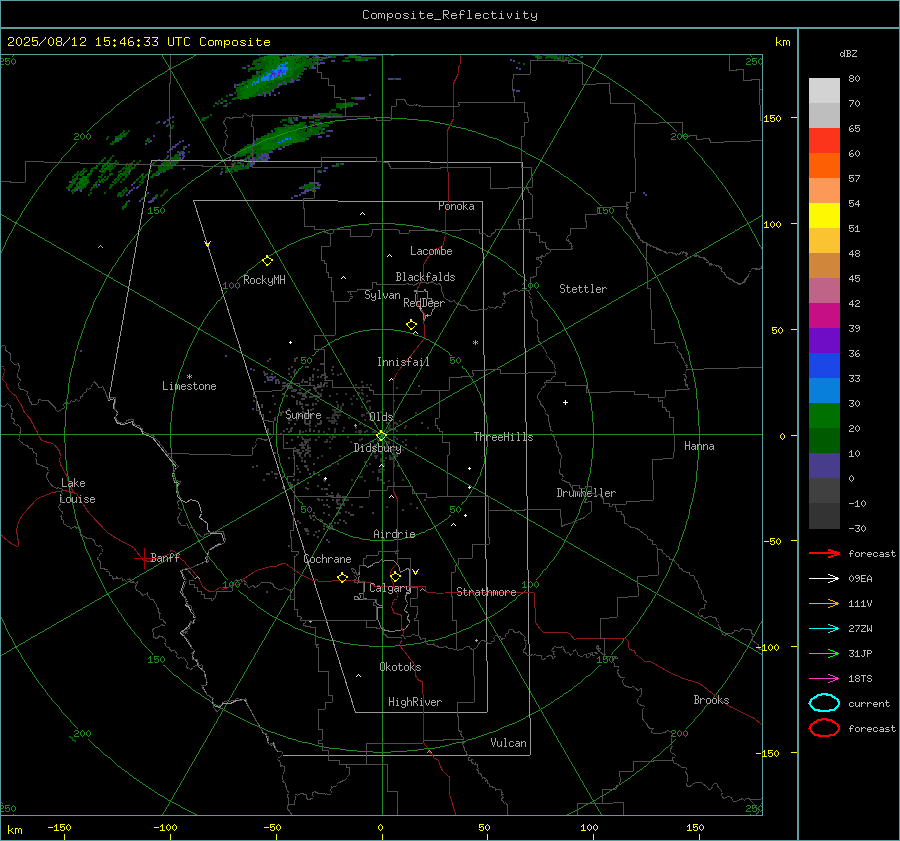The height and width of the screenshot is (841, 900).
Task: Click the 80 dBZ light gray swatch
Action: pyautogui.click(x=824, y=91)
